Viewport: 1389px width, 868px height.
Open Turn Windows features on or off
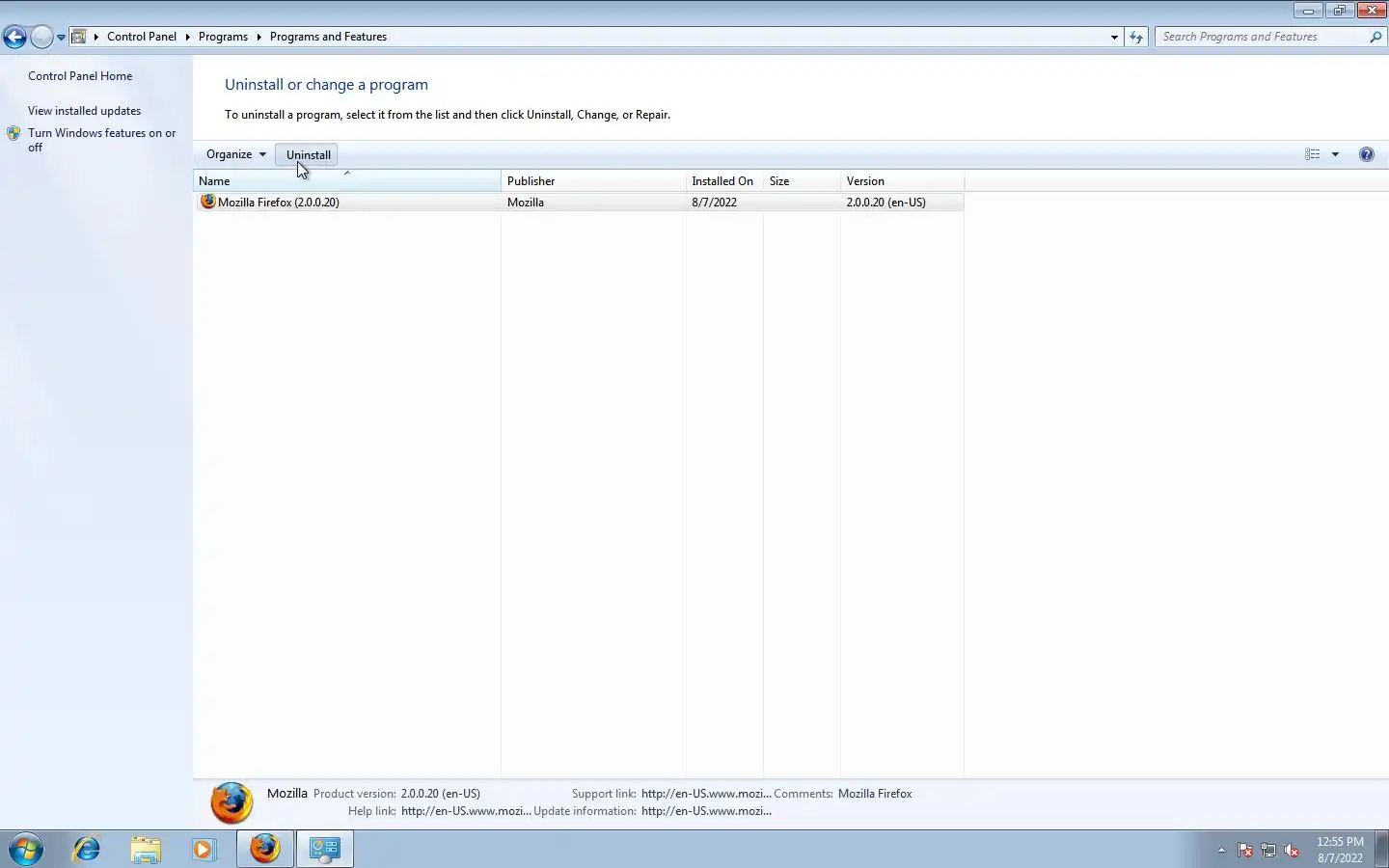click(101, 140)
